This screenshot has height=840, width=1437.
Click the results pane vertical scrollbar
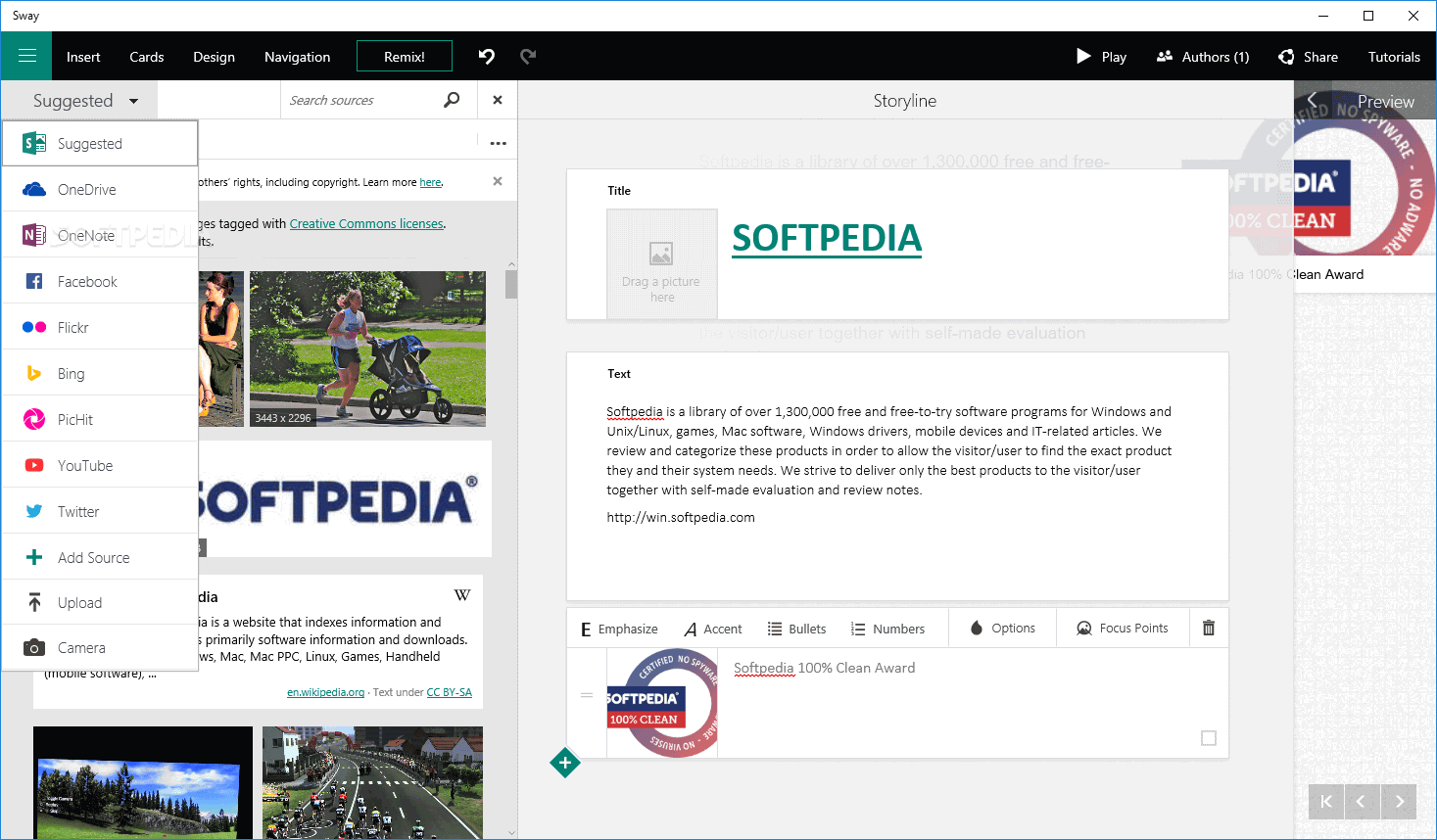tap(511, 284)
